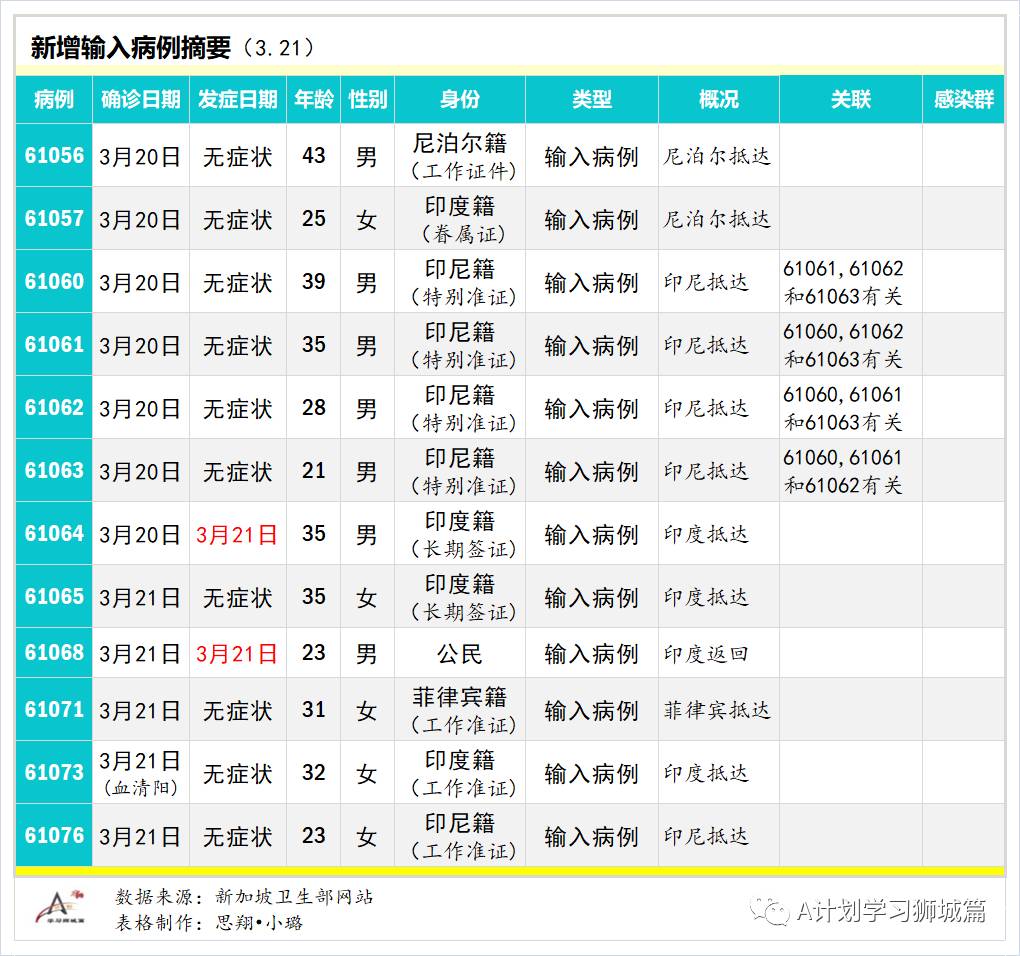Screen dimensions: 1020x956
Task: Select case number 61076
Action: pyautogui.click(x=52, y=835)
